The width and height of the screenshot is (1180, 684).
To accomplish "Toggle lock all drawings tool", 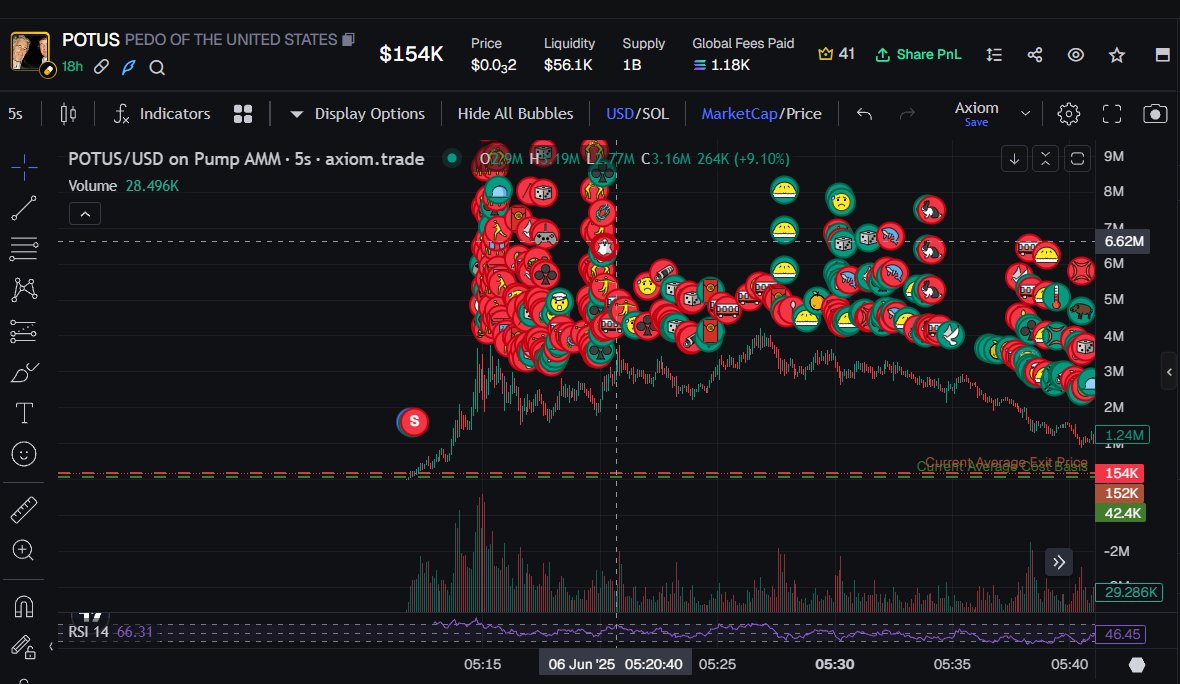I will [23, 647].
